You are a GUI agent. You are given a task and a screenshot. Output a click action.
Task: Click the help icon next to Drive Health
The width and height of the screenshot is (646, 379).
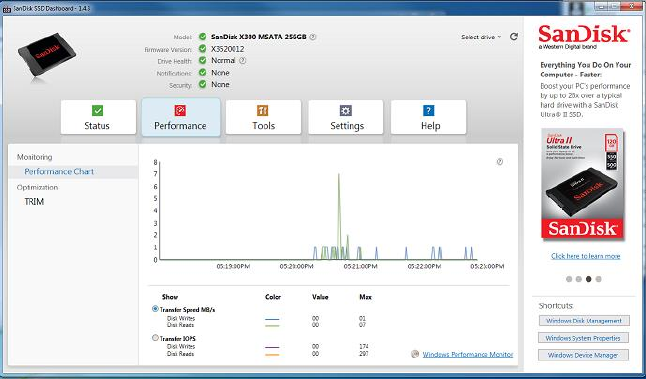(x=243, y=61)
